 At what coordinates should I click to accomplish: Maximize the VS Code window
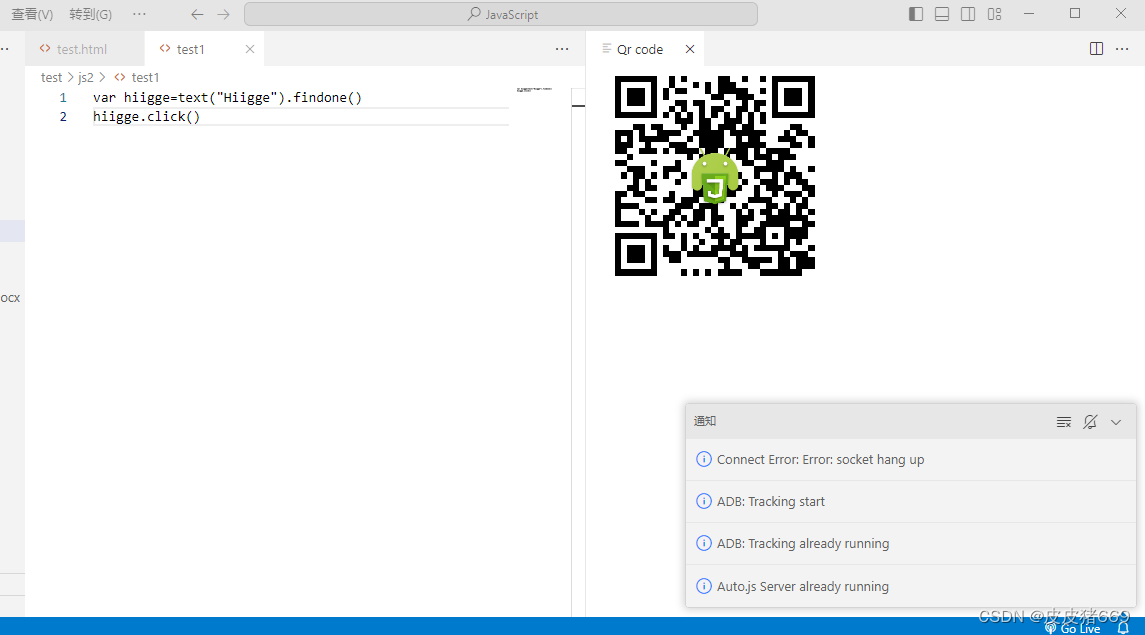(1075, 14)
